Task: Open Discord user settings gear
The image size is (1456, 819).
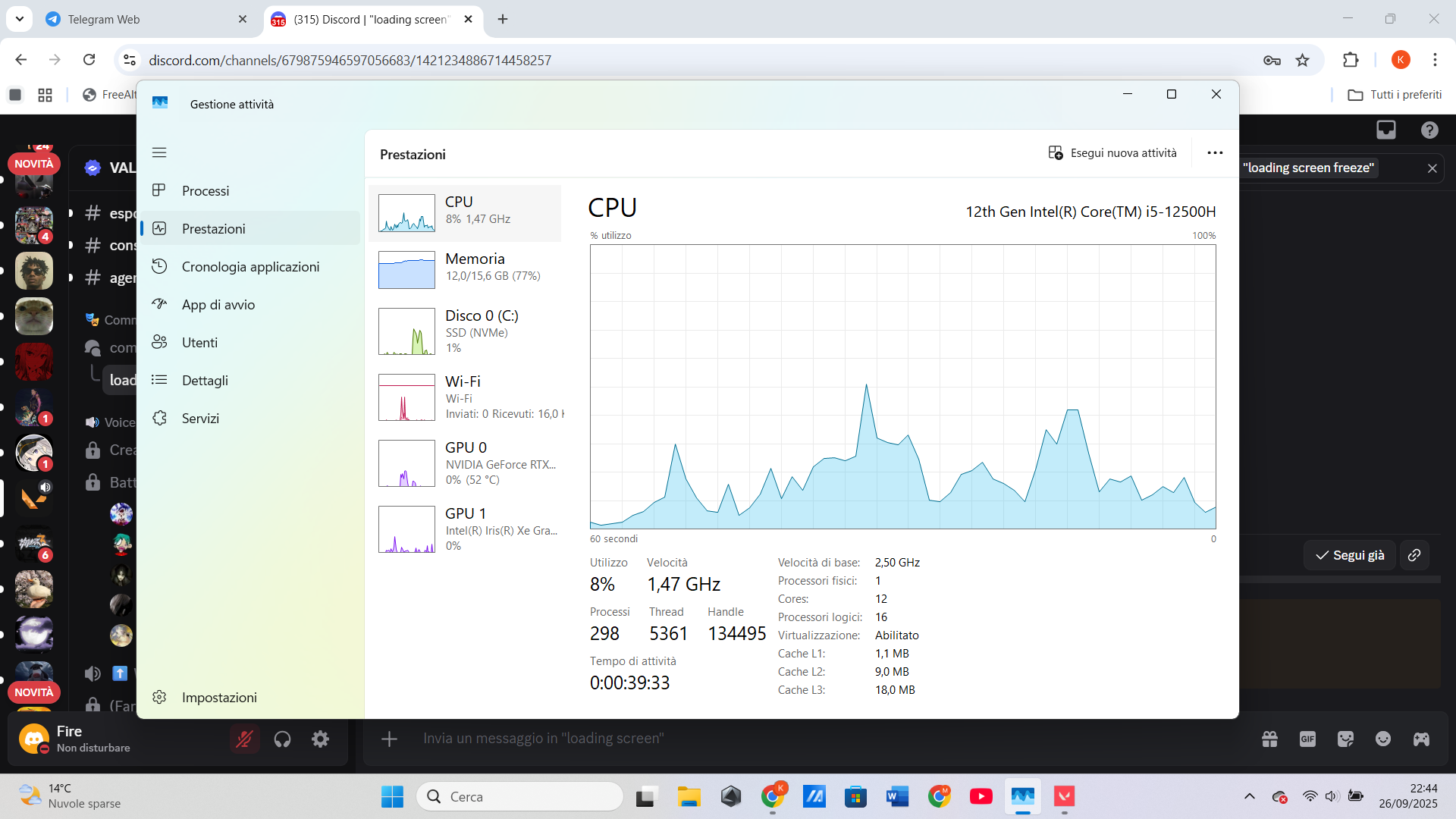Action: (x=321, y=739)
